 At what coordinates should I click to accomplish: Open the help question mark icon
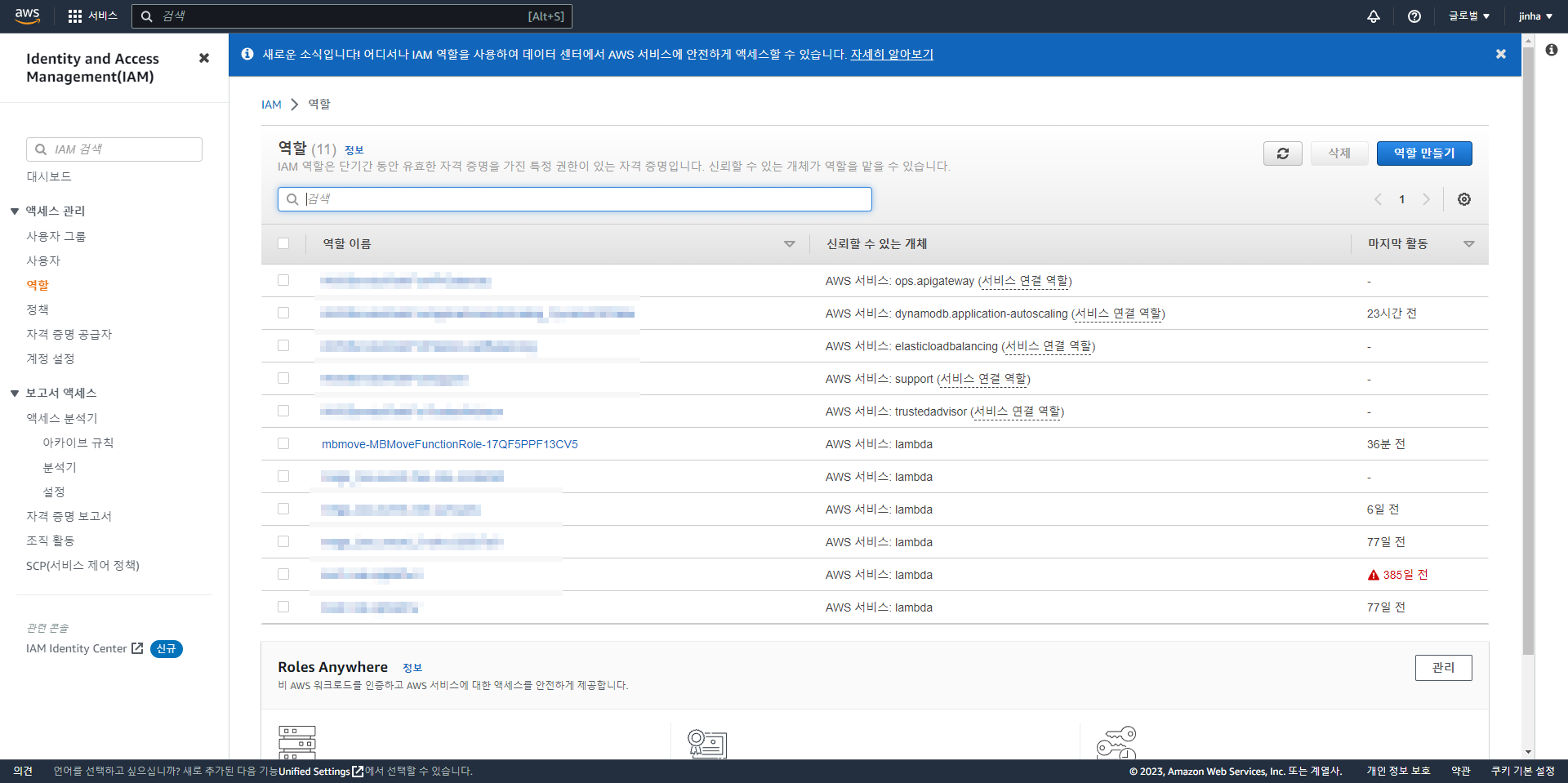click(x=1414, y=16)
